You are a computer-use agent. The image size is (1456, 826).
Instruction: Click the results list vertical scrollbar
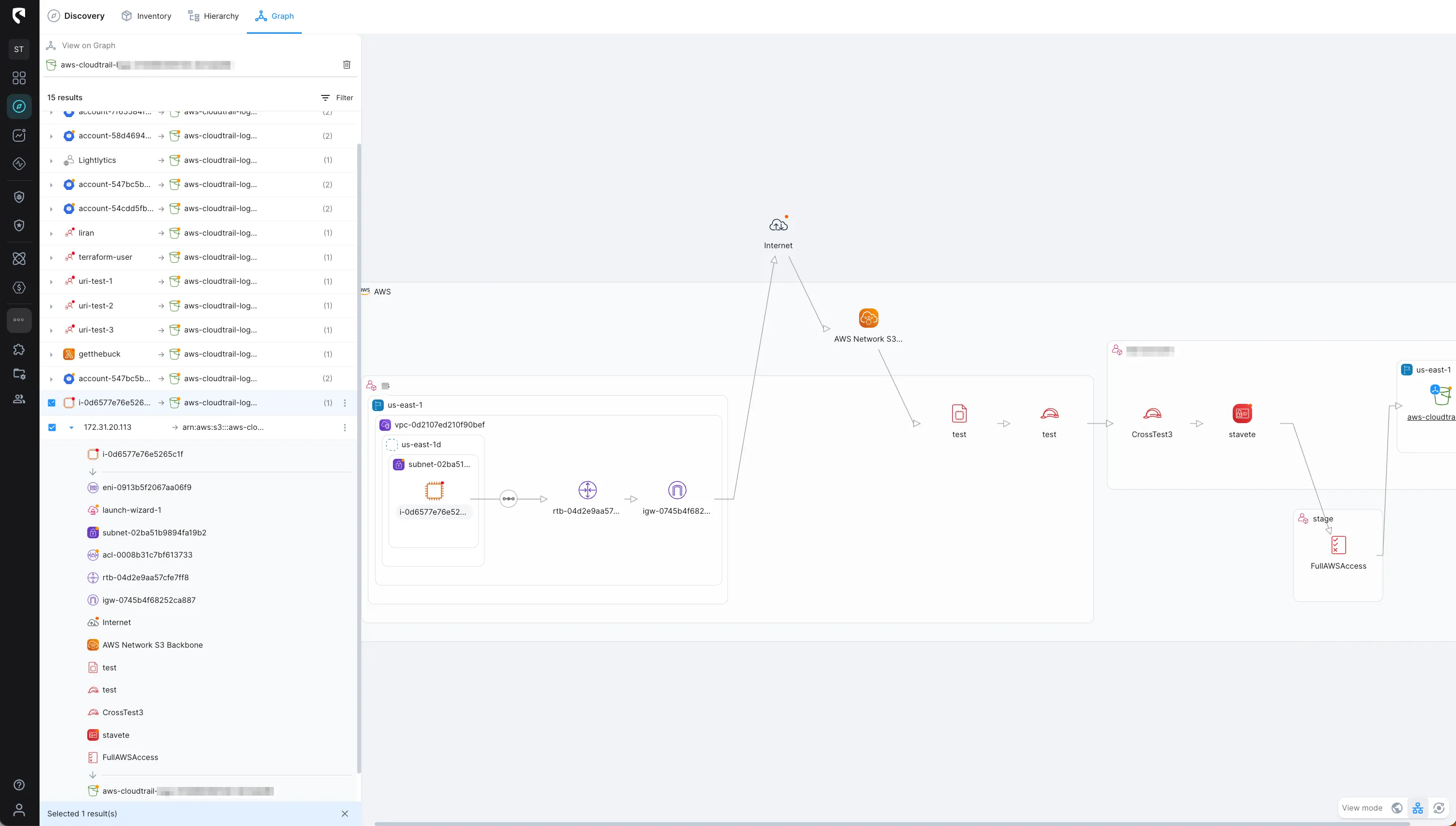(359, 458)
